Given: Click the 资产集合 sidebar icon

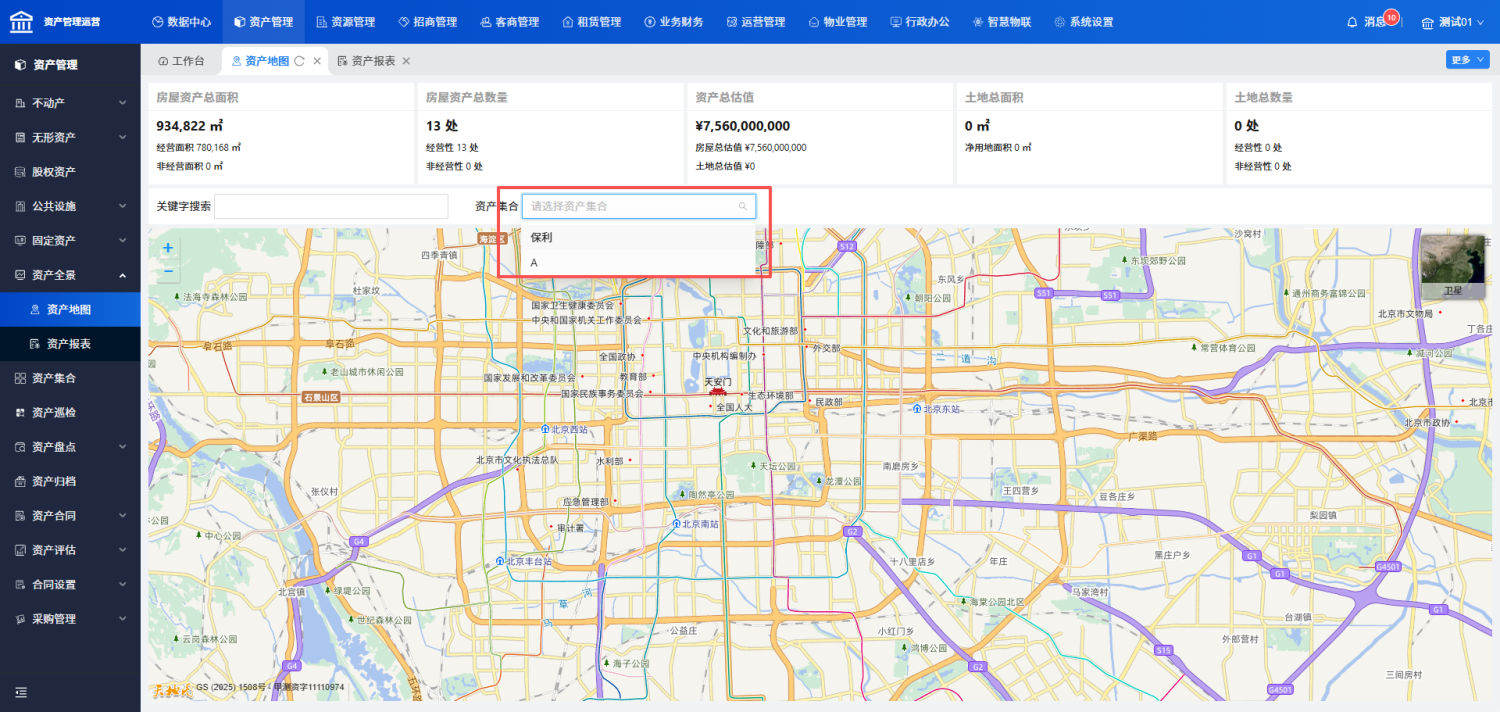Looking at the screenshot, I should pos(21,378).
